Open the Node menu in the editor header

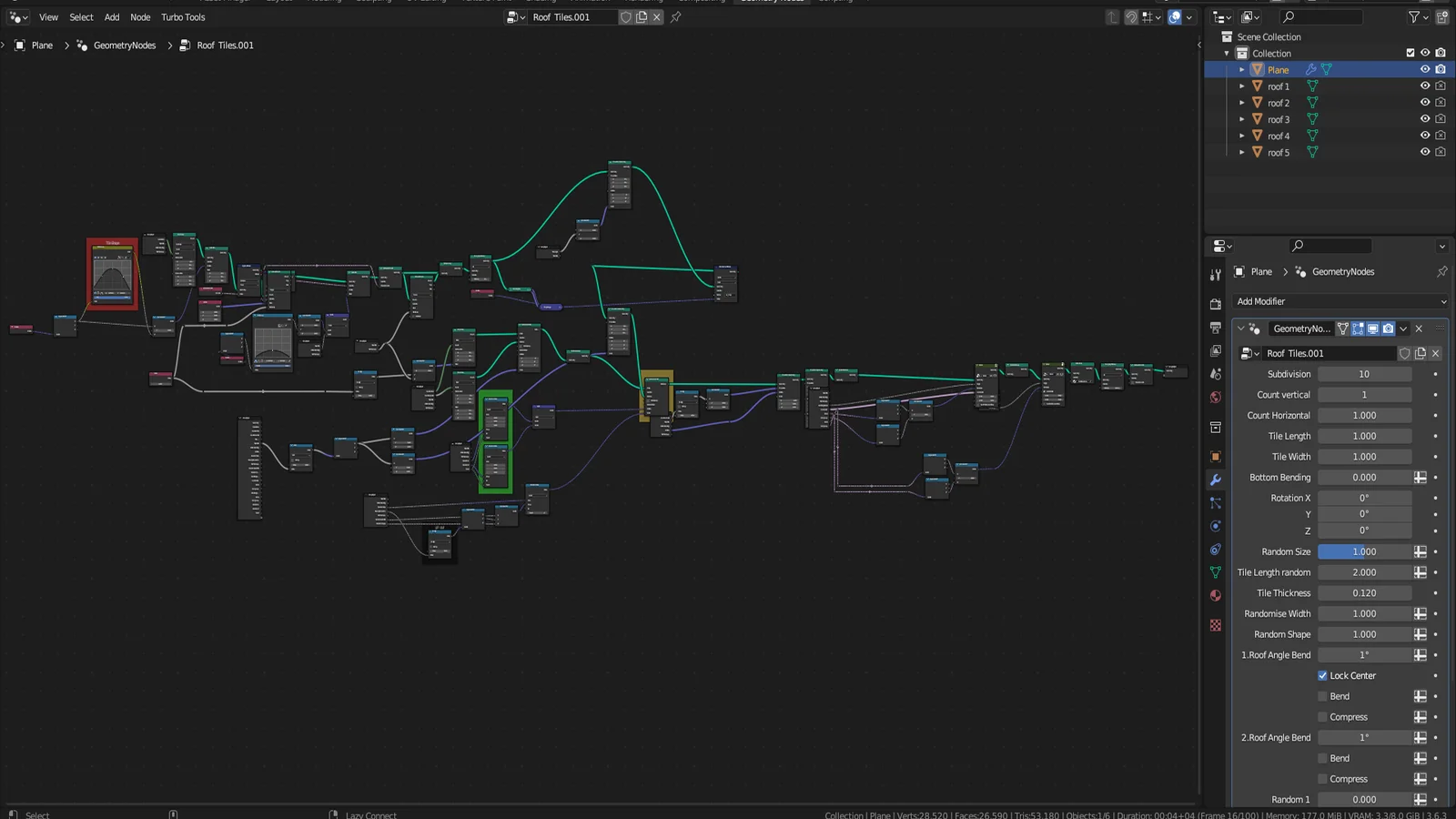[x=139, y=16]
